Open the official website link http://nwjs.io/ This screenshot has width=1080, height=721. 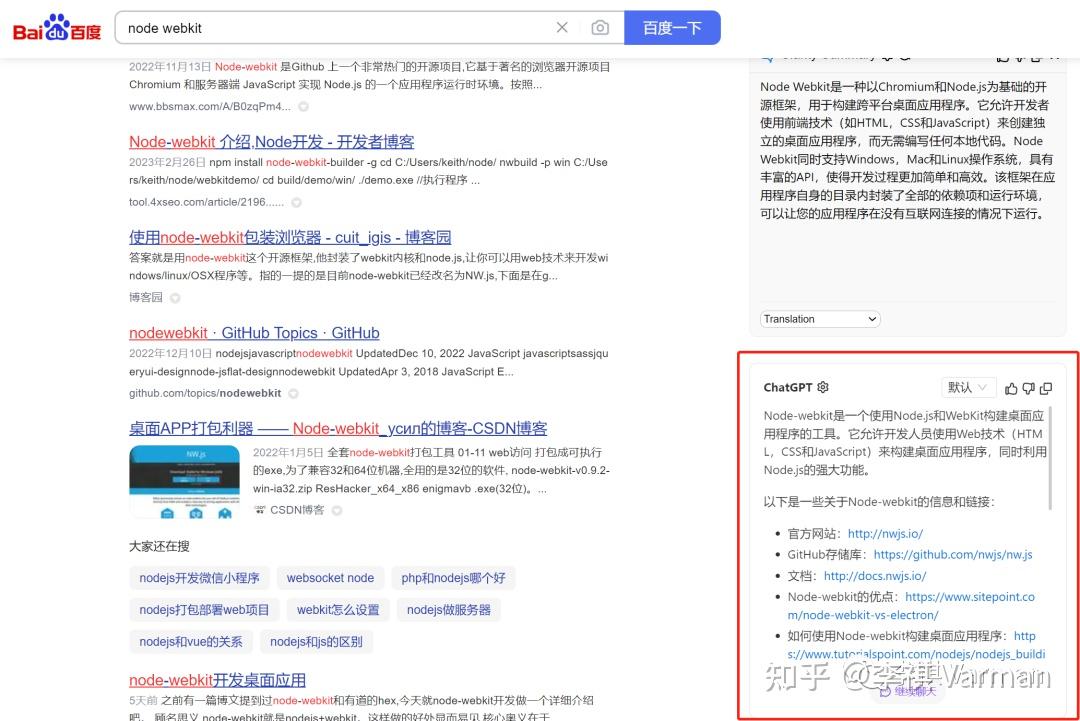[x=886, y=533]
